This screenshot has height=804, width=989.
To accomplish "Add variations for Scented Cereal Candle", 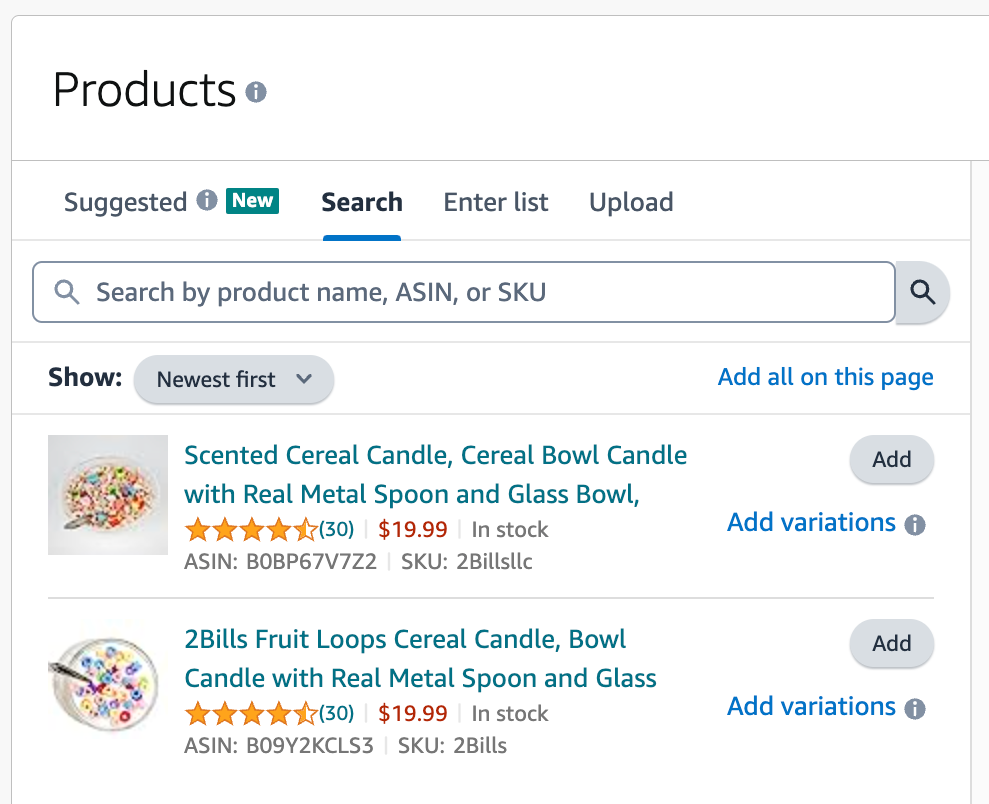I will tap(811, 523).
